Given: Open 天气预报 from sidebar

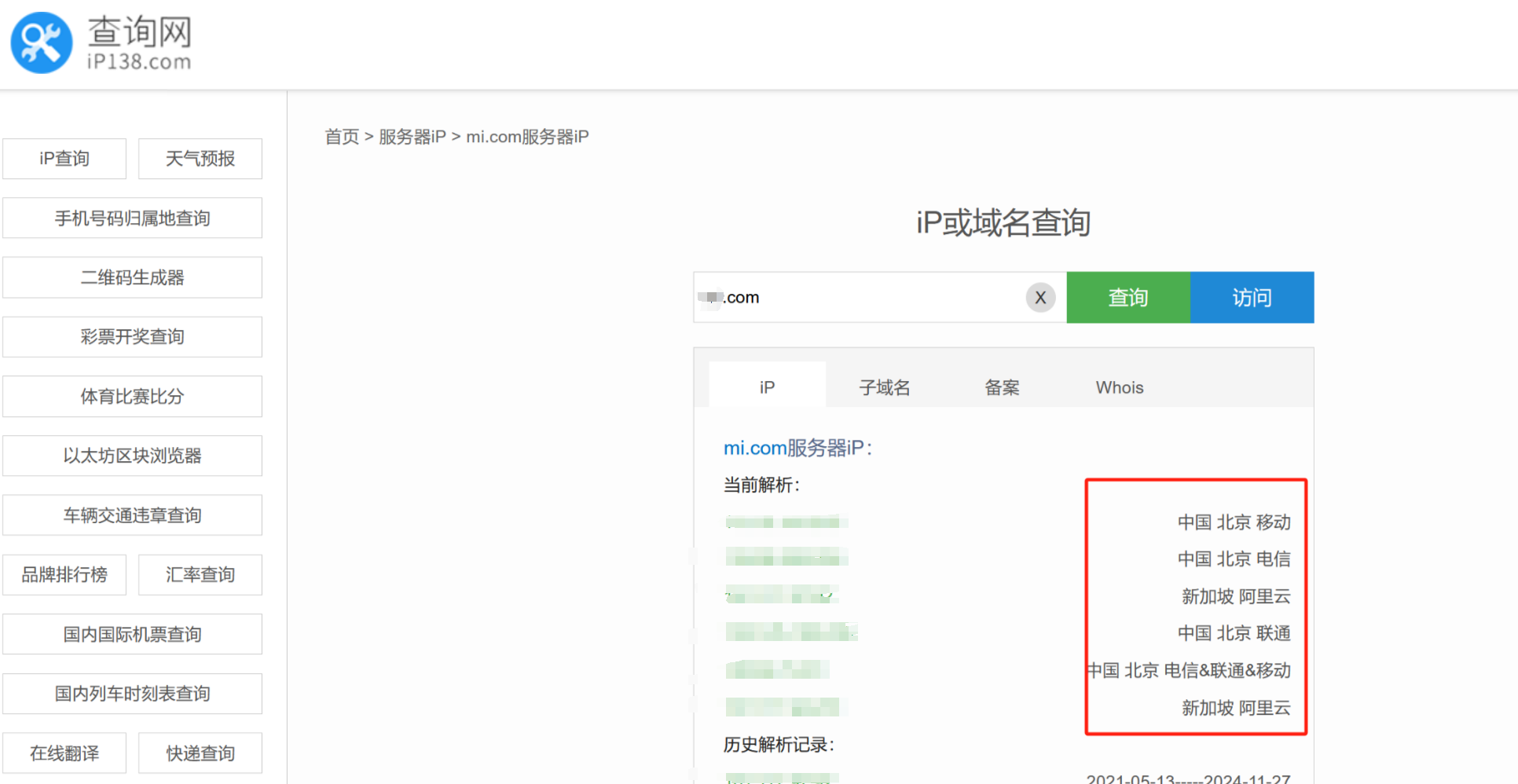Looking at the screenshot, I should point(200,159).
